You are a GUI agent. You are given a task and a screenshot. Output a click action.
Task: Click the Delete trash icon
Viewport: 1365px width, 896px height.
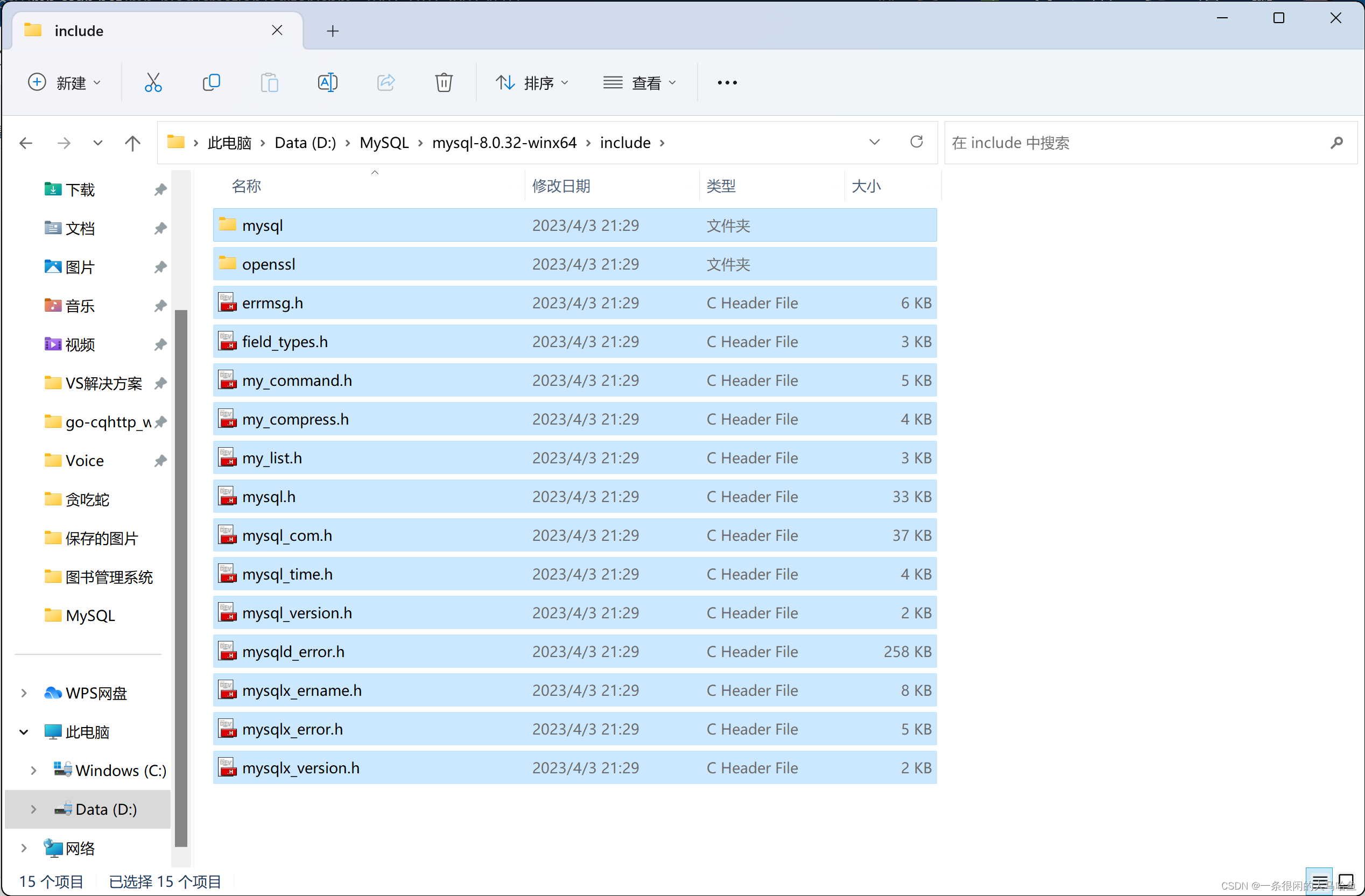point(444,82)
